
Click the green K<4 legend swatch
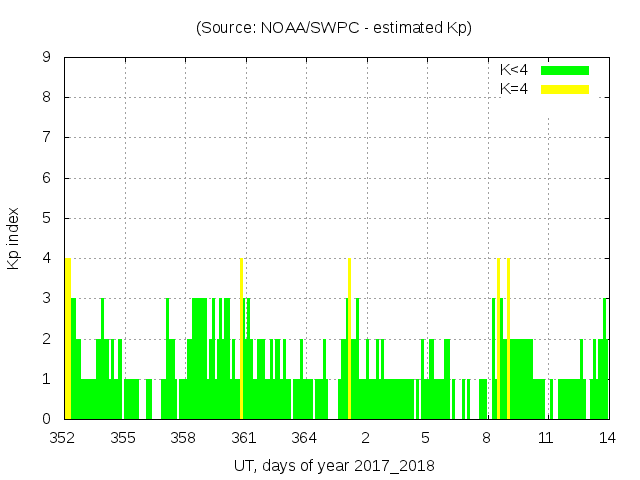click(x=565, y=70)
